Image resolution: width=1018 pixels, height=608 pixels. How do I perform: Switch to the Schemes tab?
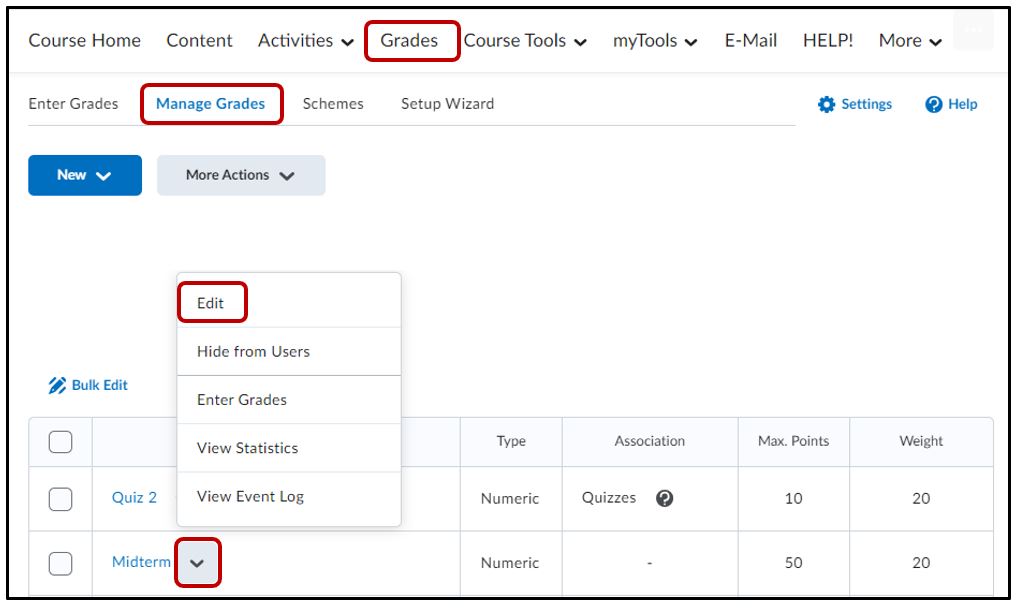point(333,104)
